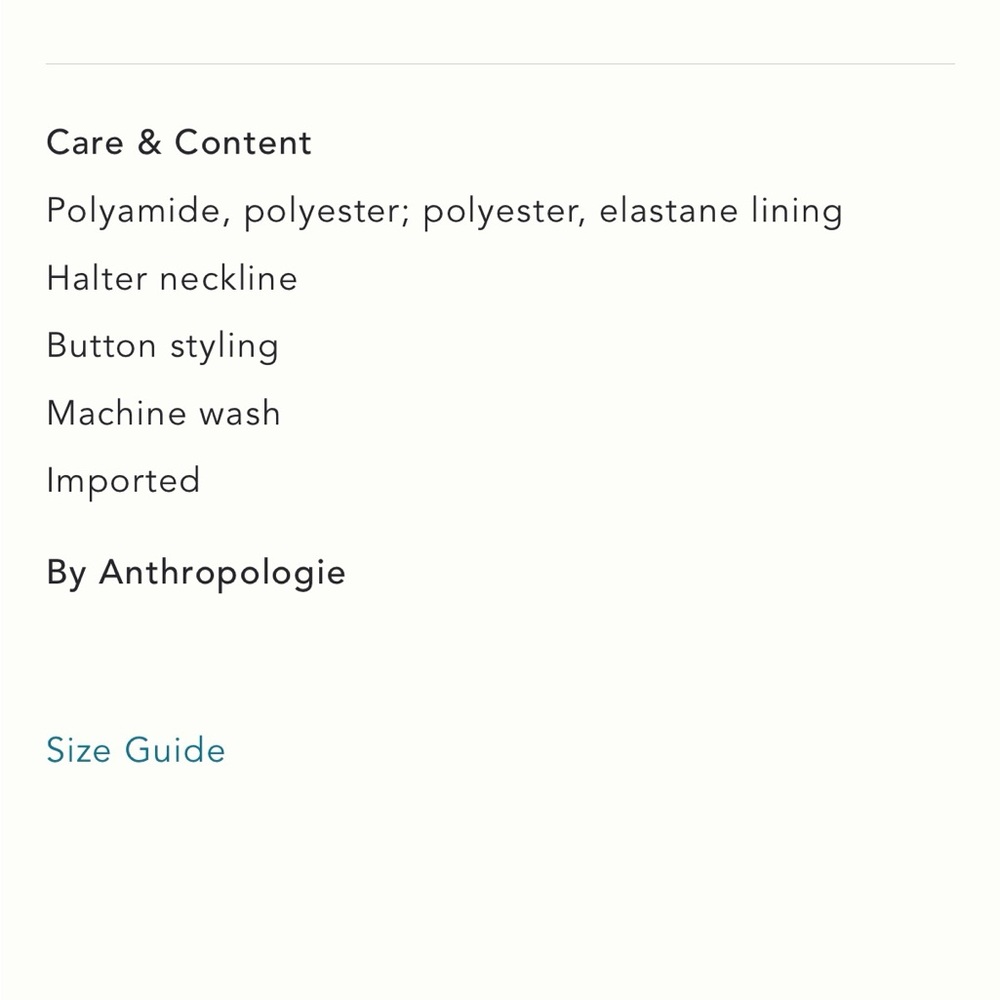Image resolution: width=1000 pixels, height=1000 pixels.
Task: Click the words elastane lining
Action: click(x=721, y=211)
